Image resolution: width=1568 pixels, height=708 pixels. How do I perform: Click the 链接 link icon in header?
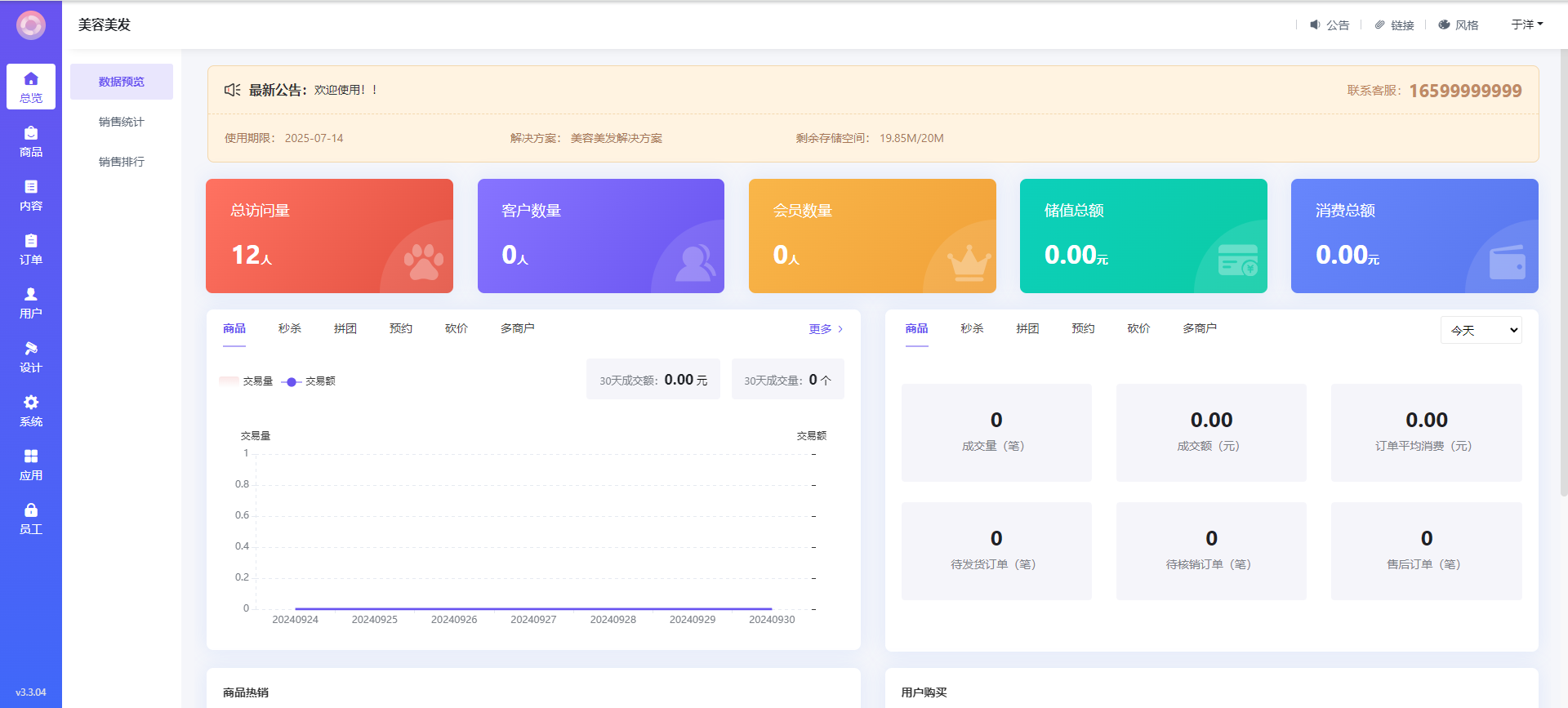pyautogui.click(x=1379, y=24)
